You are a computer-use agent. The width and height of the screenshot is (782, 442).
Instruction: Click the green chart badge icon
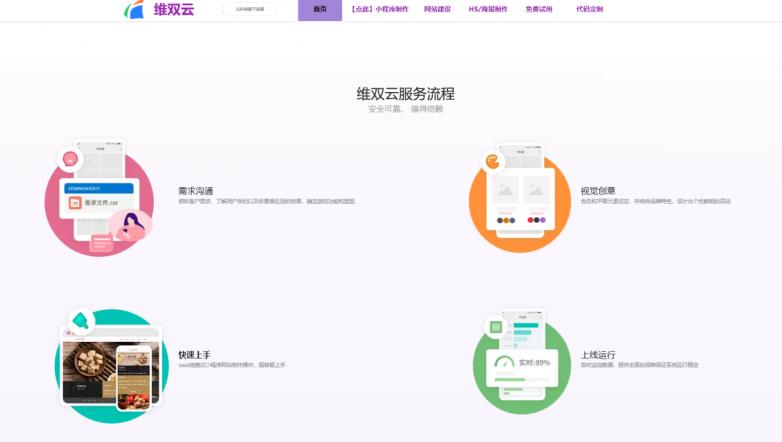pos(496,327)
